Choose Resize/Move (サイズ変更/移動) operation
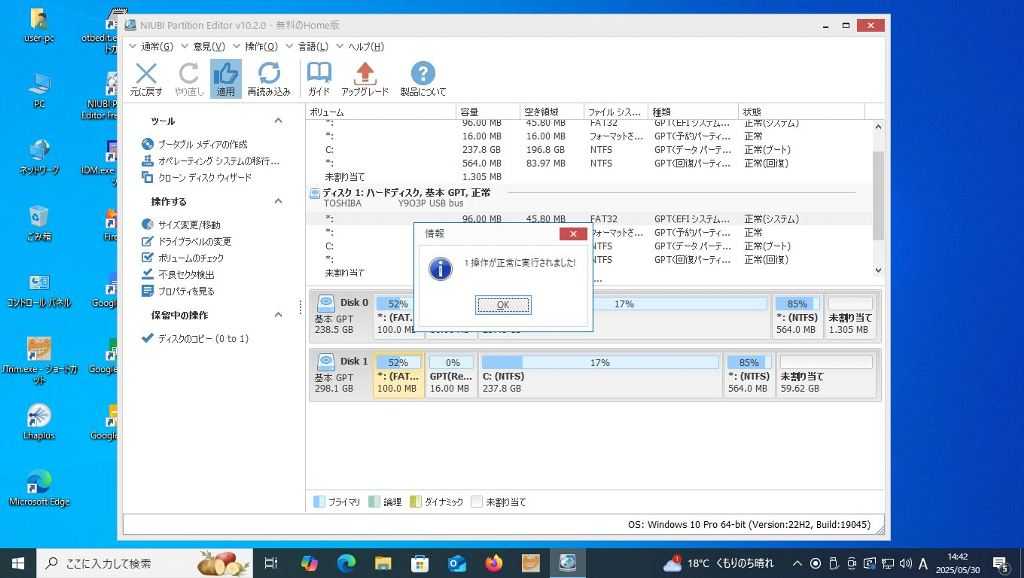Screen dimensions: 1024x578 click(189, 225)
